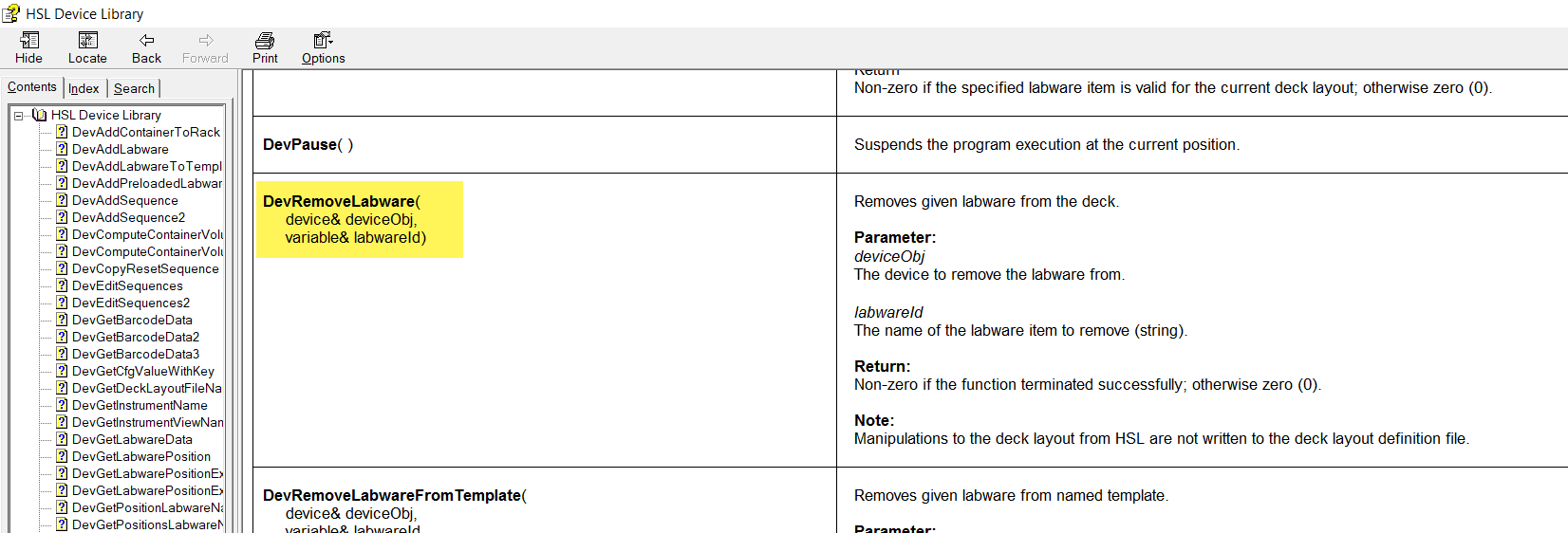The image size is (1568, 533).
Task: Click the Hide toolbar icon
Action: tap(29, 40)
